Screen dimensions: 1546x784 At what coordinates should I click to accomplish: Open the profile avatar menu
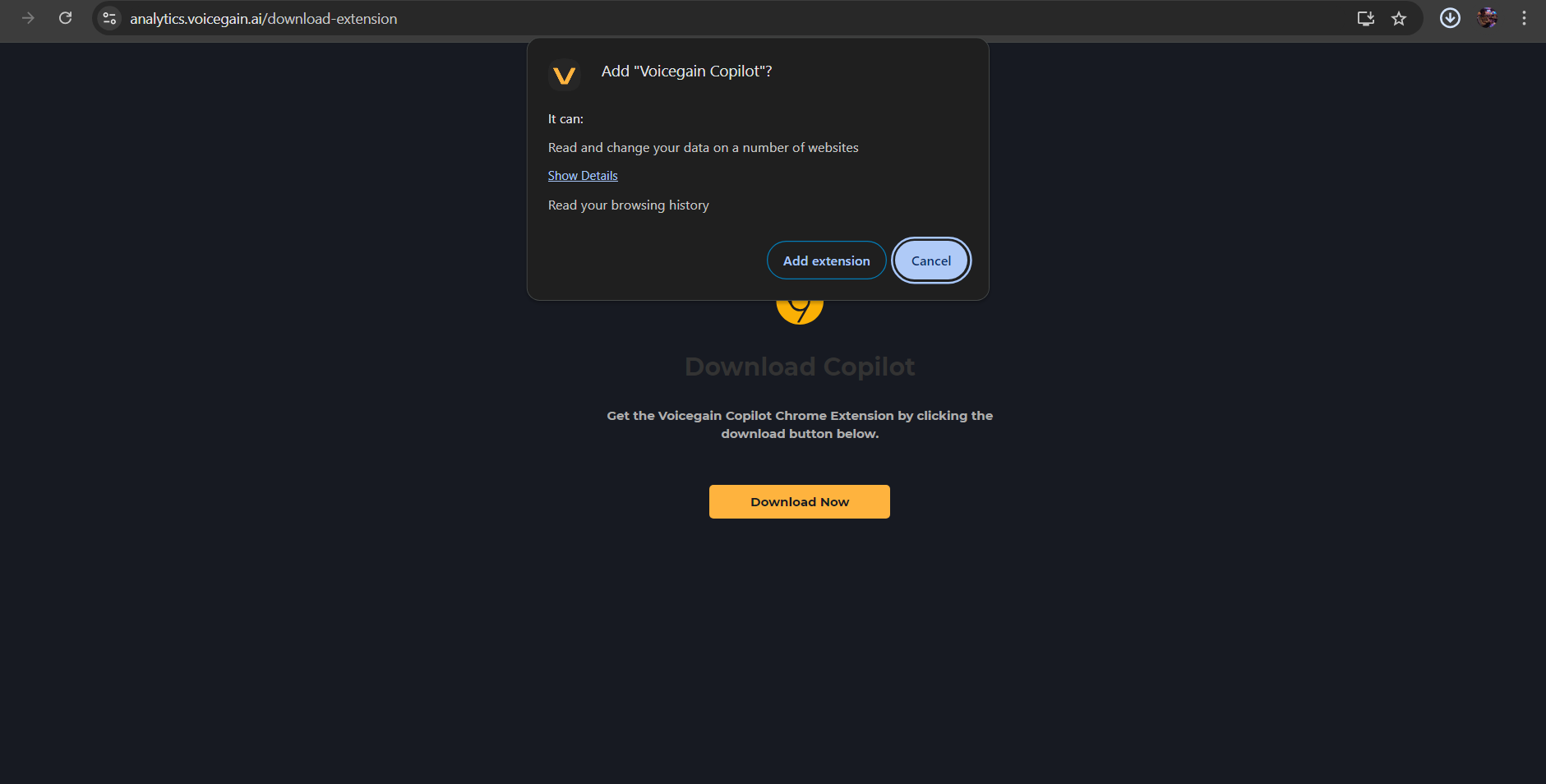click(1487, 18)
